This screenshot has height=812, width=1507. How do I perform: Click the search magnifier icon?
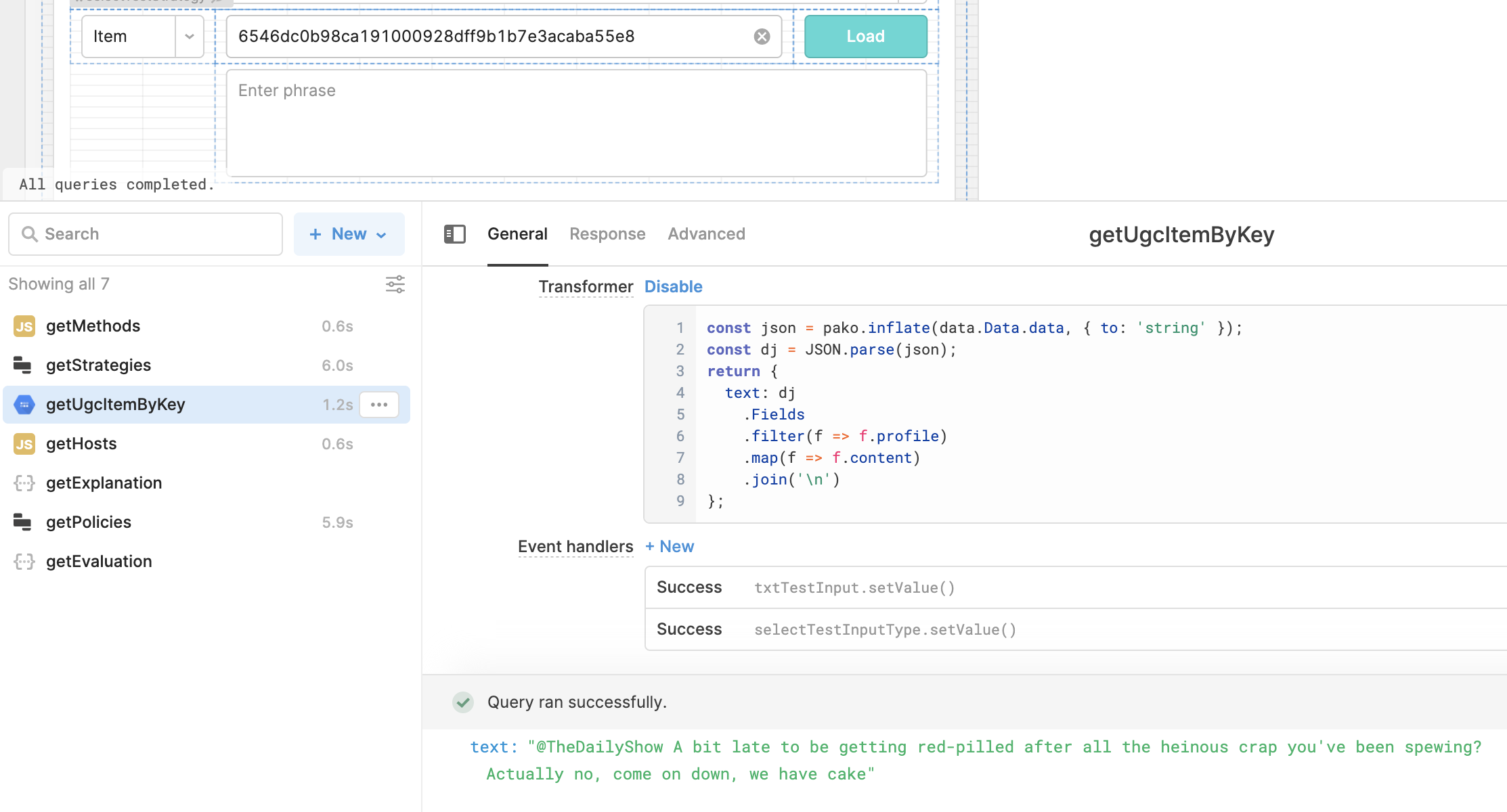coord(30,233)
